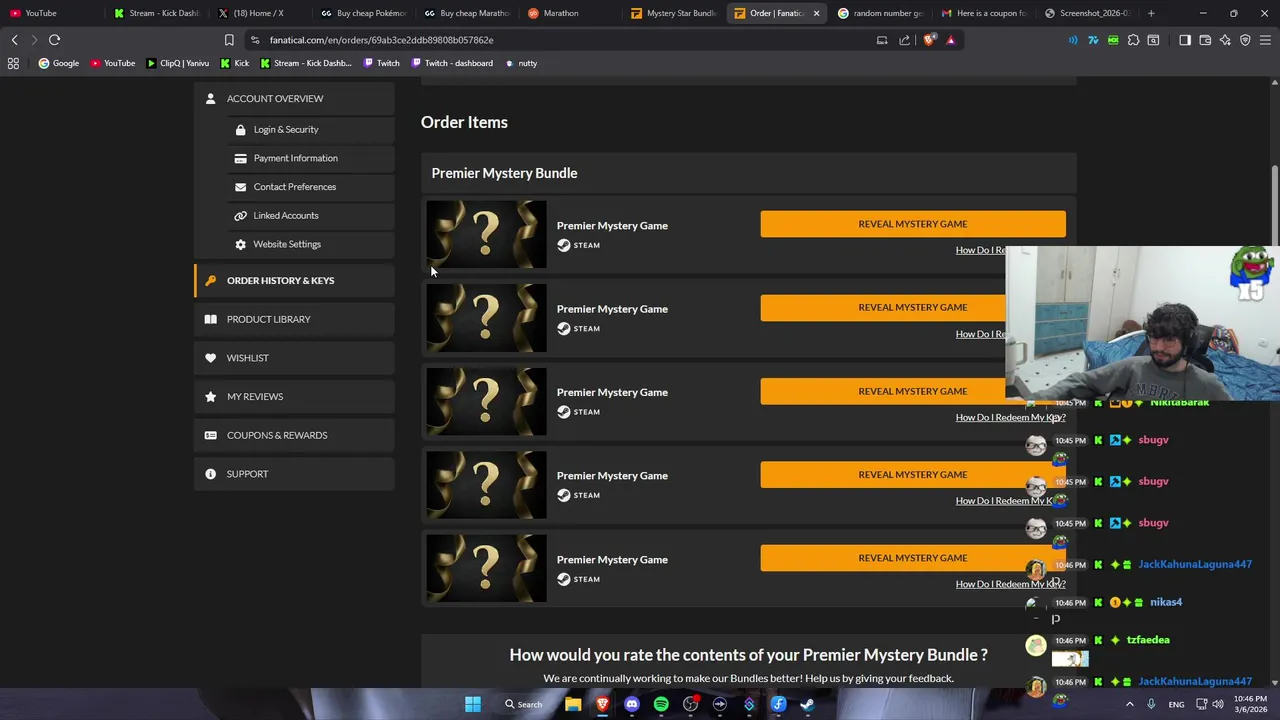Image resolution: width=1280 pixels, height=720 pixels.
Task: Click the first mystery game thumbnail
Action: (x=487, y=235)
